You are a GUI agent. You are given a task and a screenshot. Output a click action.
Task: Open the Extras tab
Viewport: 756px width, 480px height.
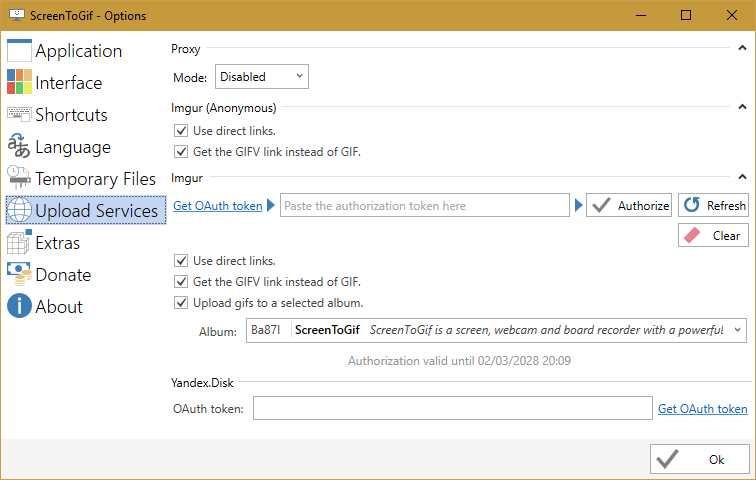(85, 242)
